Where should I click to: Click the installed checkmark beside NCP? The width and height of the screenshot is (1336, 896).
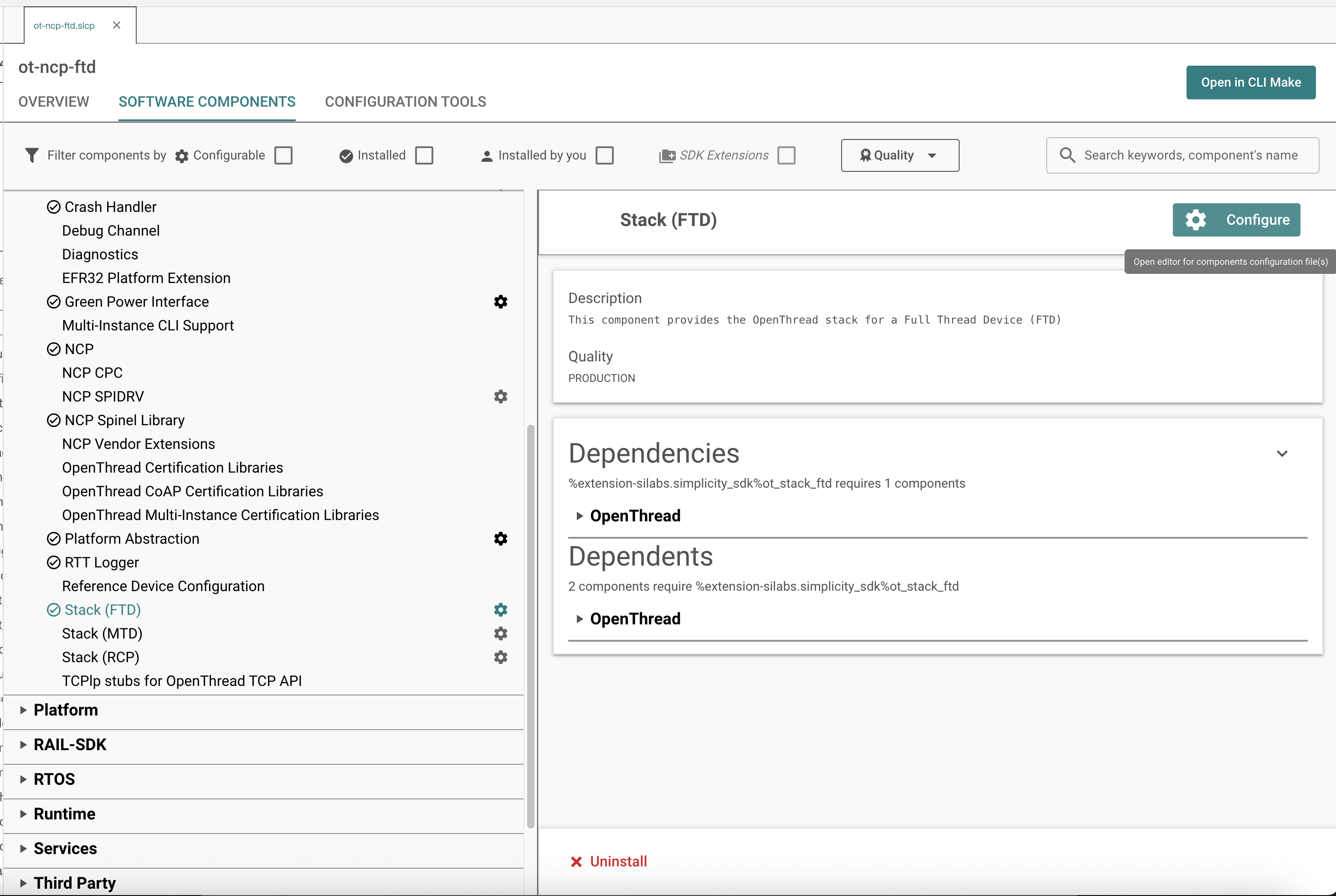click(x=53, y=349)
